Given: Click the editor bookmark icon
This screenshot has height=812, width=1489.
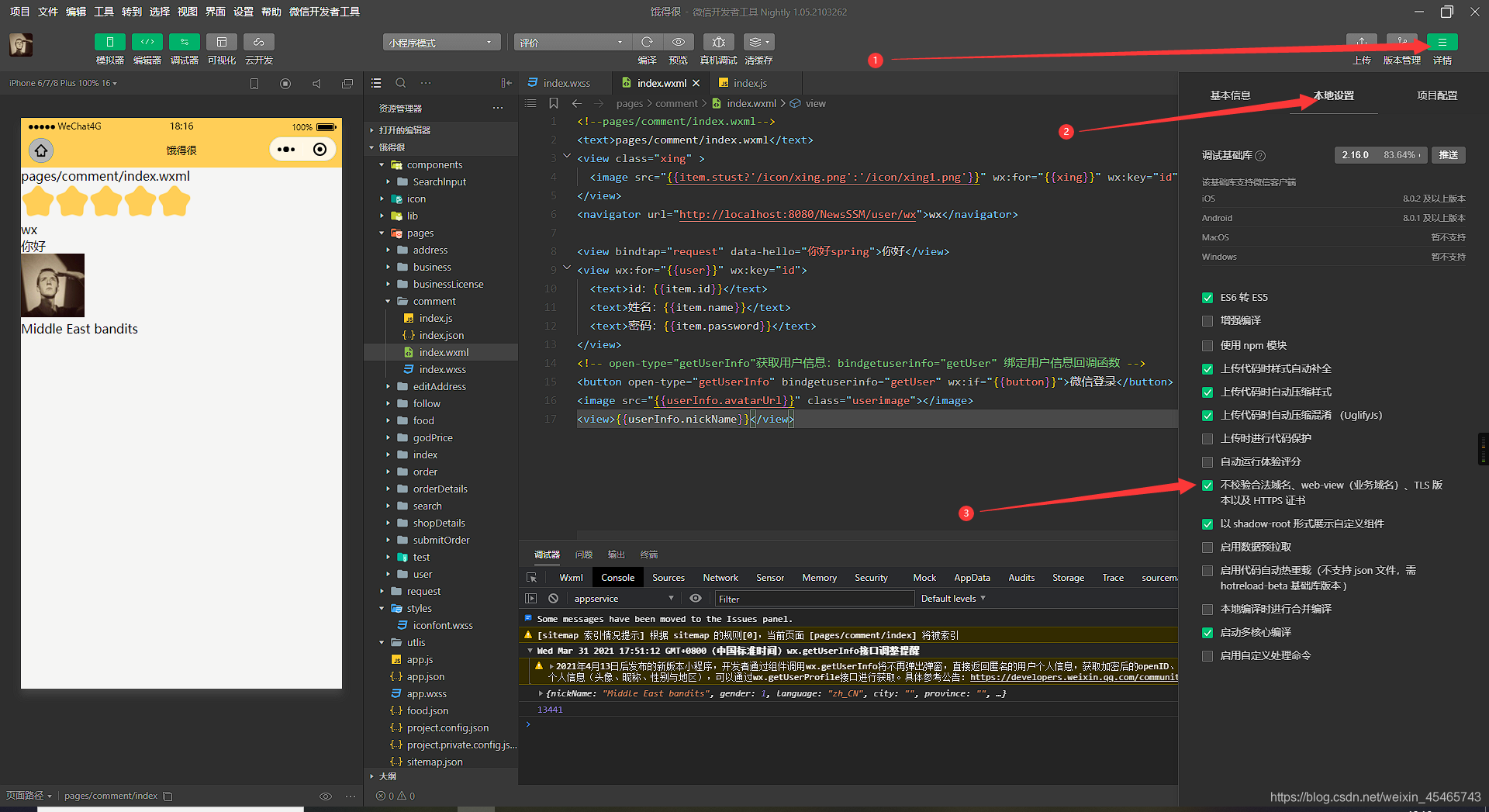Looking at the screenshot, I should pos(553,103).
